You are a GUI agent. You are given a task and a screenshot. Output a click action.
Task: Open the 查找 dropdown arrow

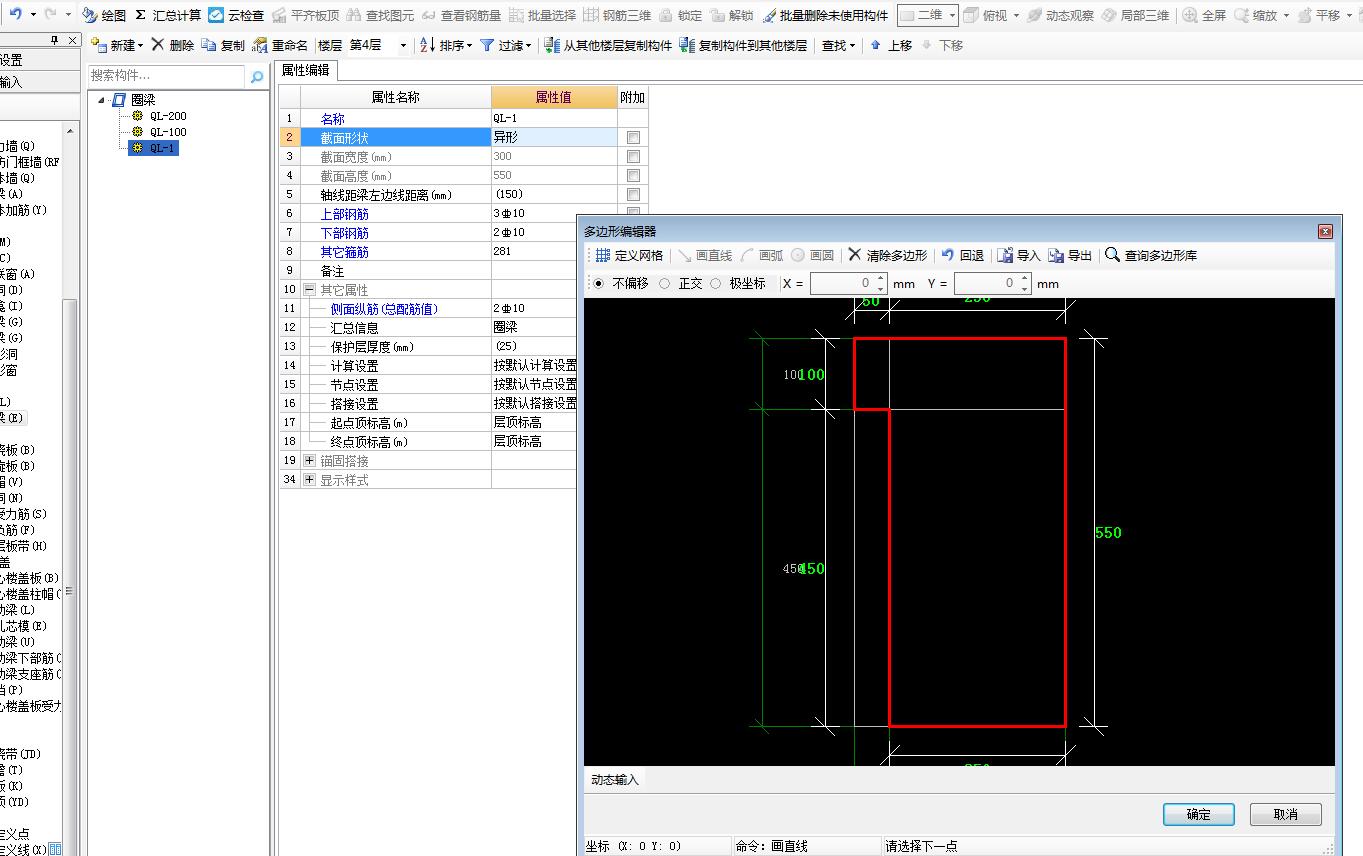[x=852, y=46]
